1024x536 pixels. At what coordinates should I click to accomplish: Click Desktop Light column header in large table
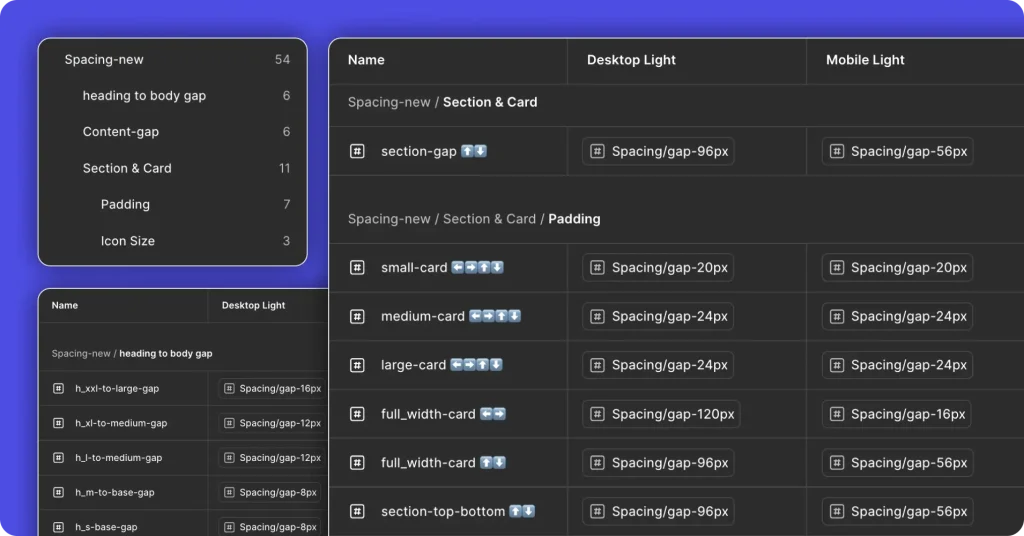[x=631, y=60]
